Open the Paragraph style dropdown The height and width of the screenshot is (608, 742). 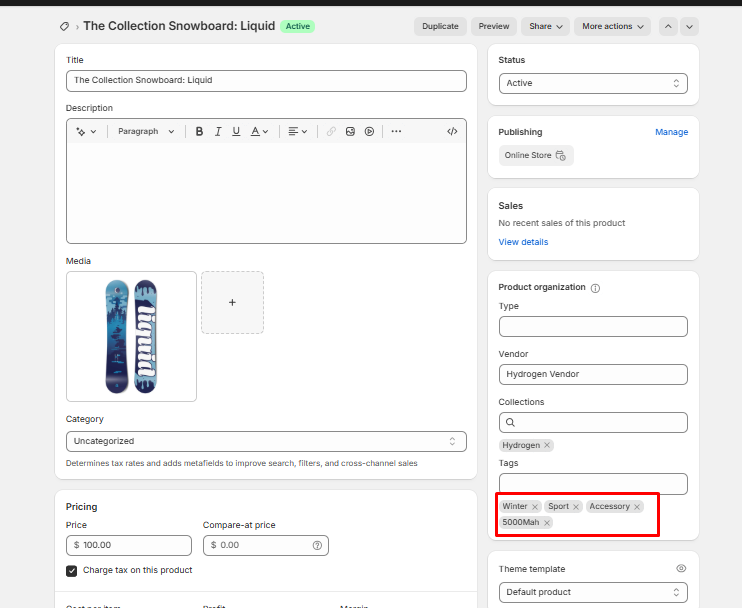pos(146,132)
